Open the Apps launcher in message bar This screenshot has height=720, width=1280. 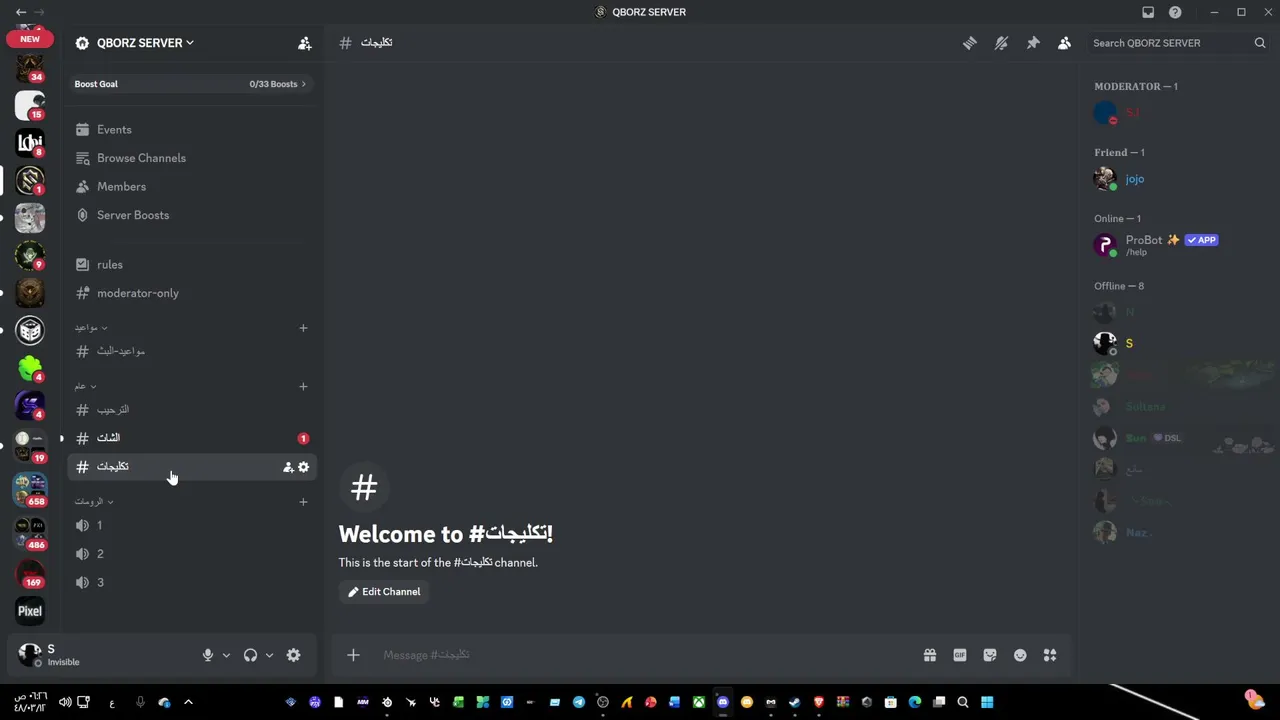click(1050, 655)
